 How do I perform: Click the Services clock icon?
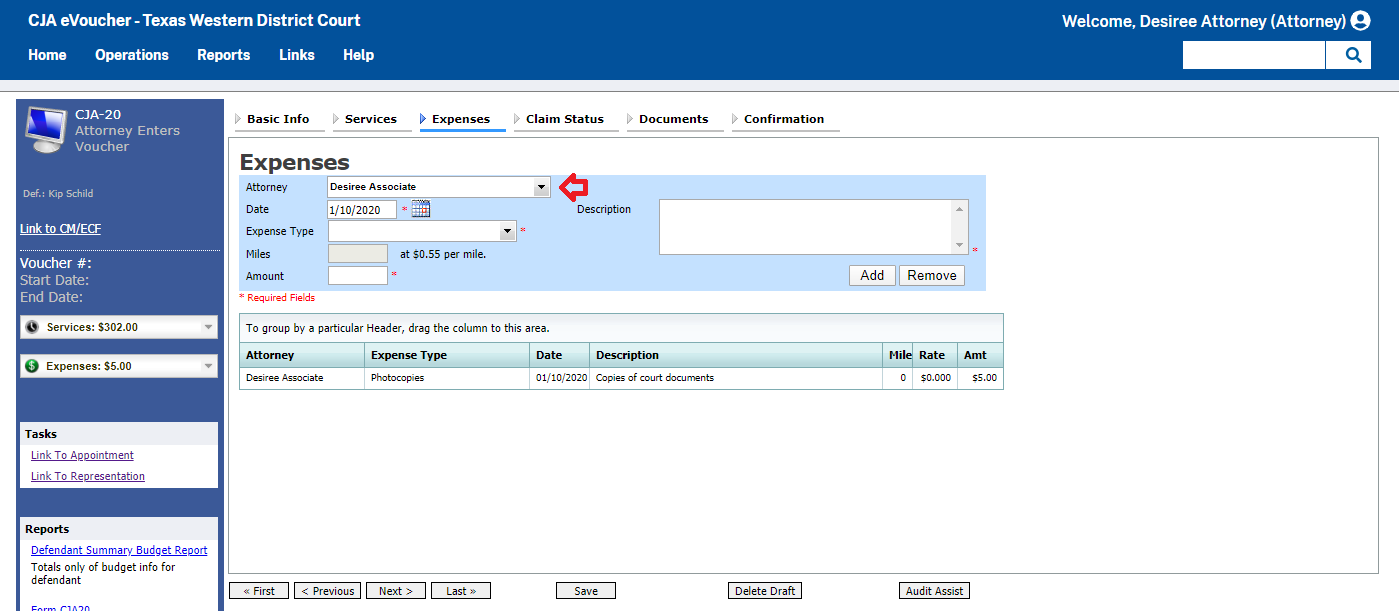[32, 327]
